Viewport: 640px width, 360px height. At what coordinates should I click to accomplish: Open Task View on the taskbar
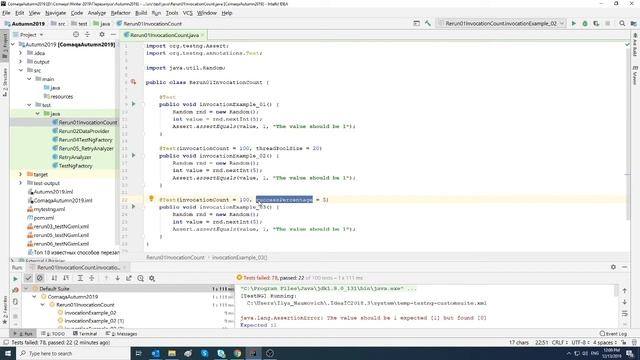pos(138,353)
